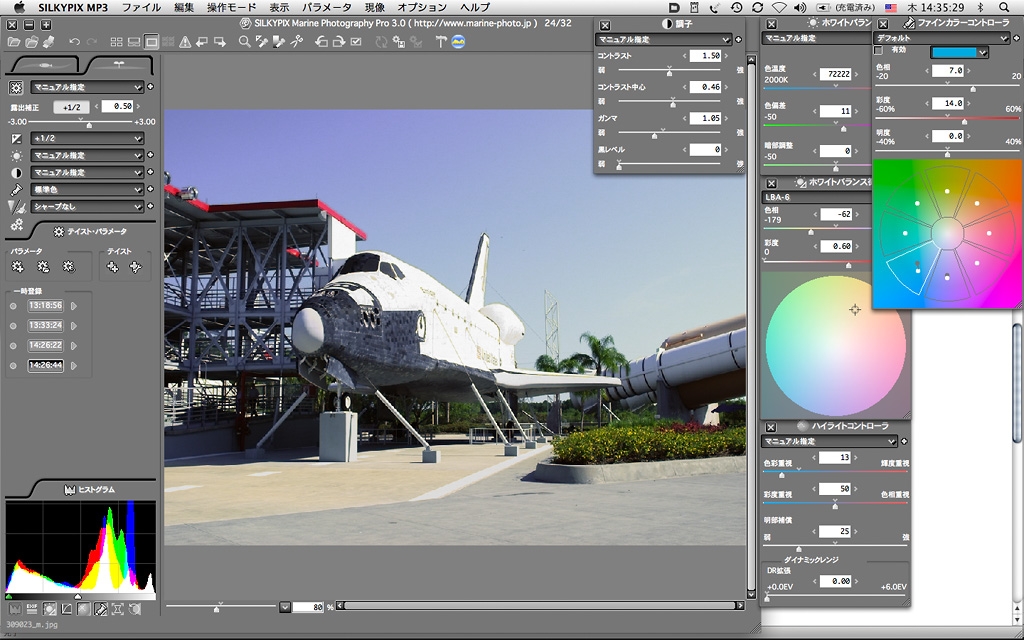Open the hammer settings tool icon
This screenshot has width=1024, height=640.
tap(442, 42)
